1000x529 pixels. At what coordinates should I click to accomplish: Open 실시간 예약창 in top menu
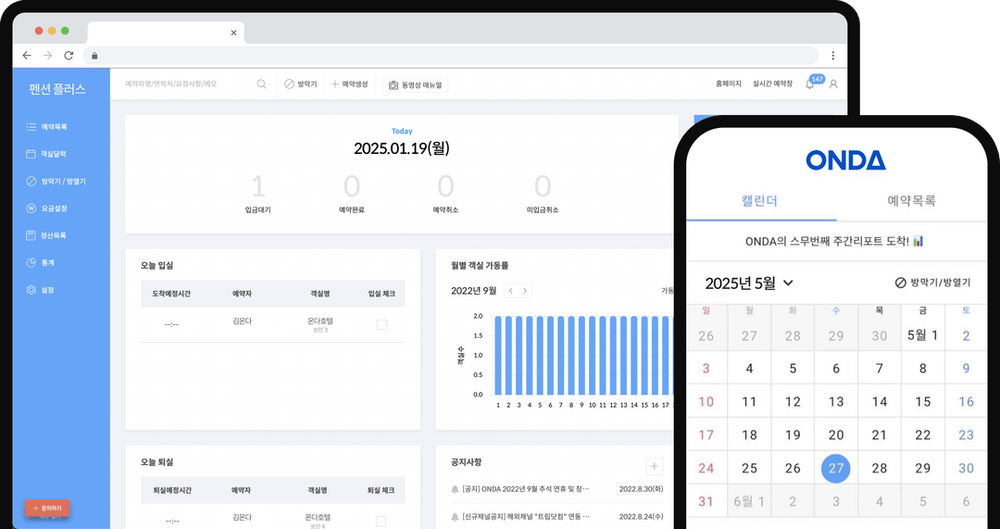pos(772,84)
